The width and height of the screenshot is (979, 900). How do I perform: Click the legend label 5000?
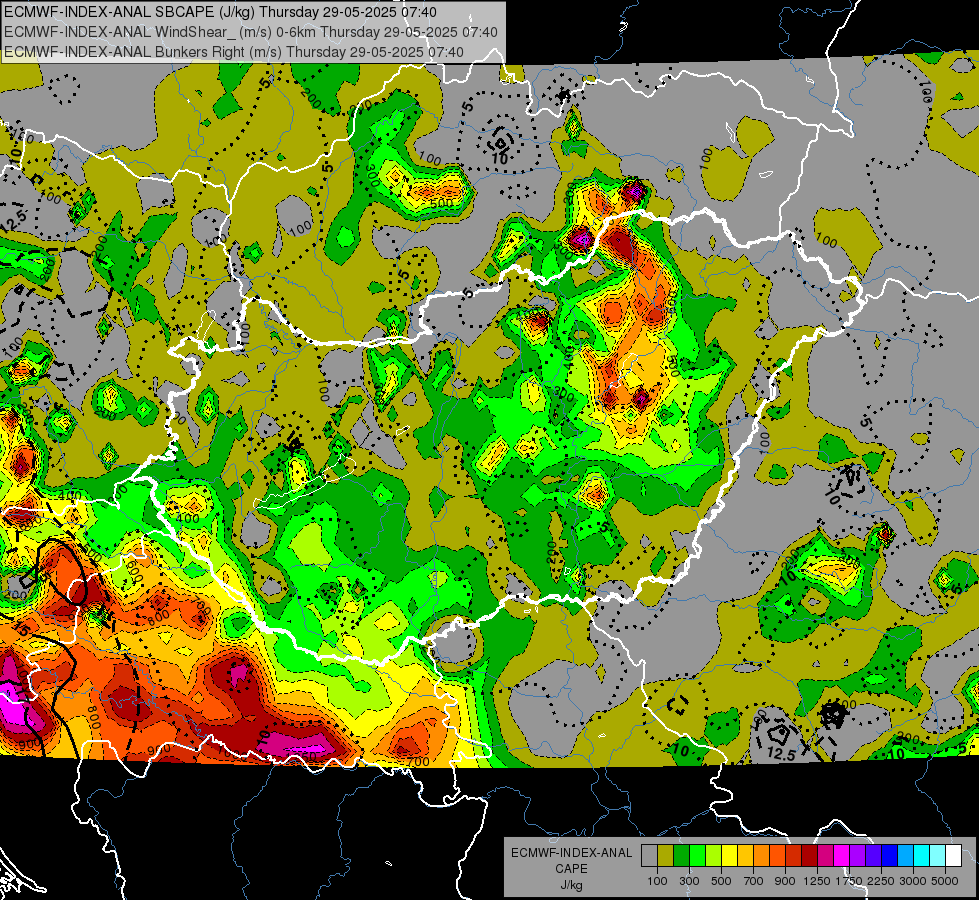[x=945, y=881]
